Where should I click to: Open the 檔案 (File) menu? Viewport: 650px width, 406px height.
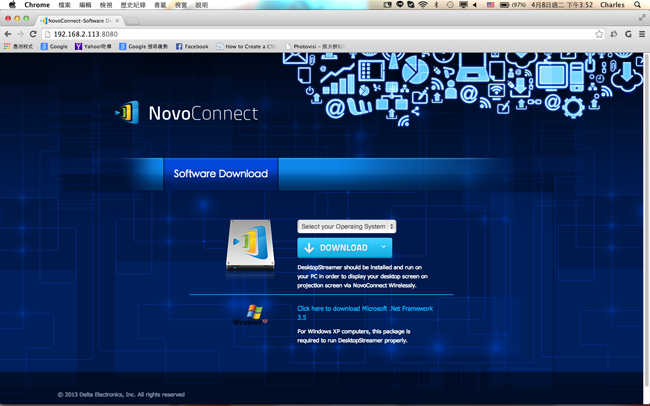click(64, 5)
